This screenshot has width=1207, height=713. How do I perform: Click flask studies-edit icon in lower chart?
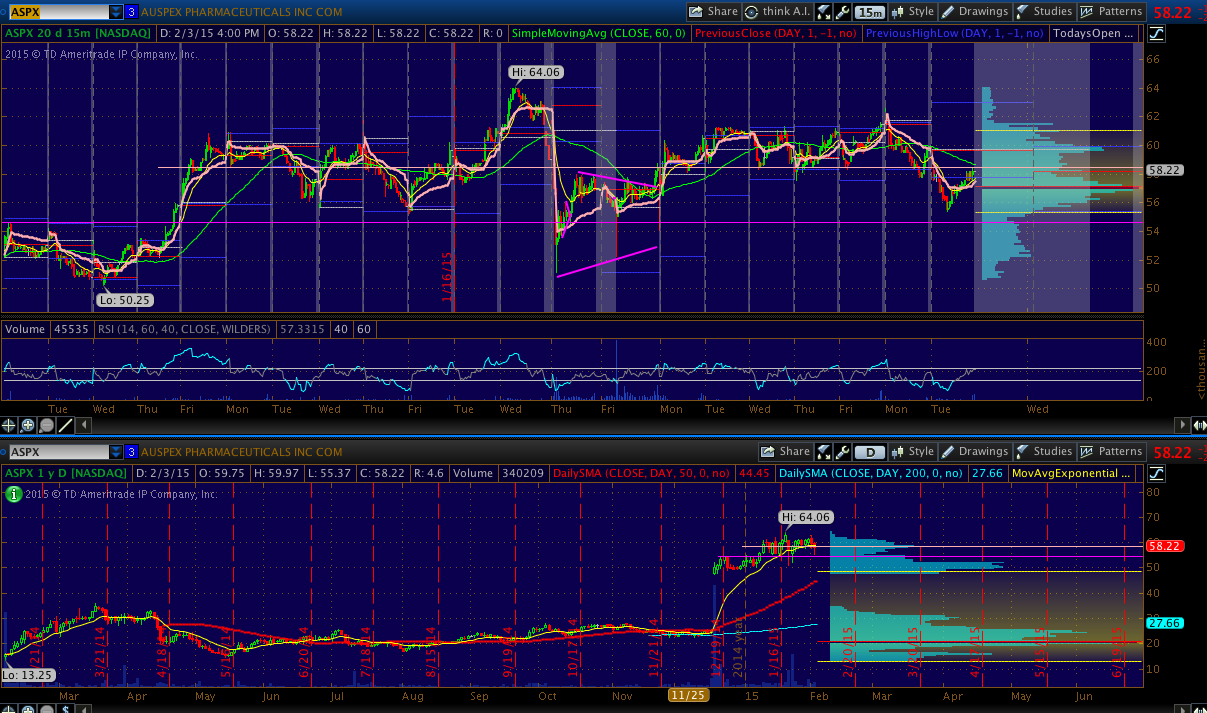tap(825, 452)
